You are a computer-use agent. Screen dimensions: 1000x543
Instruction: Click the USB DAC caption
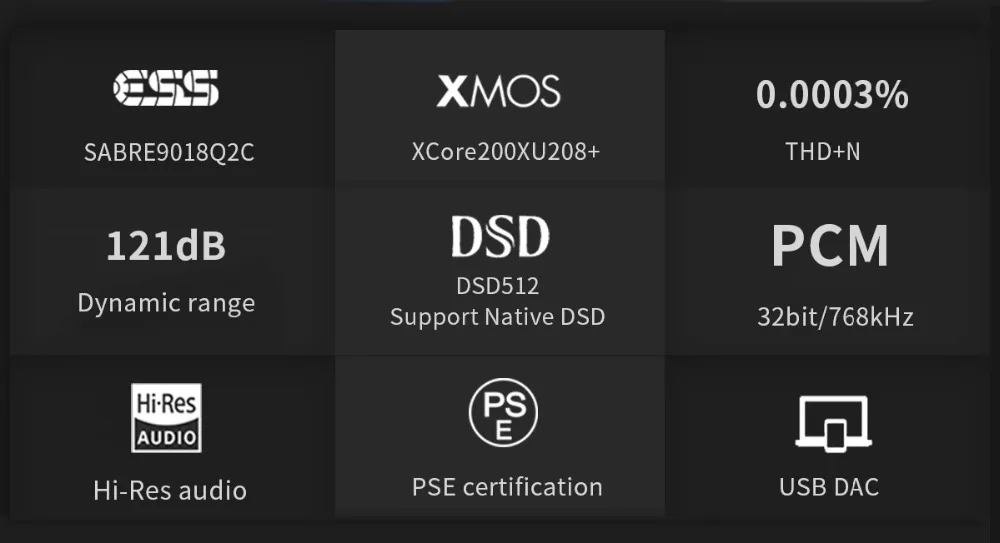(829, 487)
